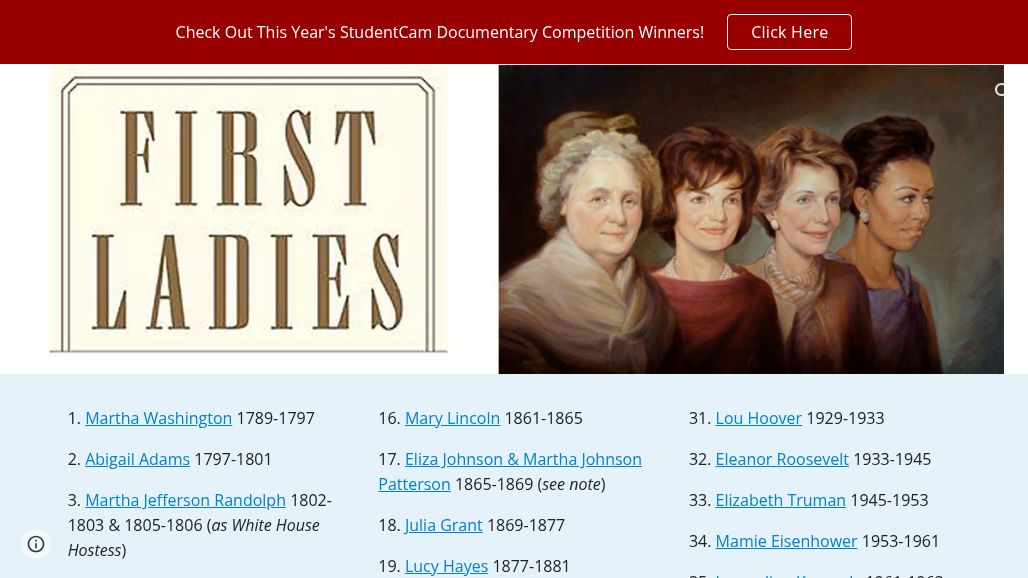Select the Mamie Eisenhower link
Viewport: 1028px width, 578px height.
click(786, 541)
